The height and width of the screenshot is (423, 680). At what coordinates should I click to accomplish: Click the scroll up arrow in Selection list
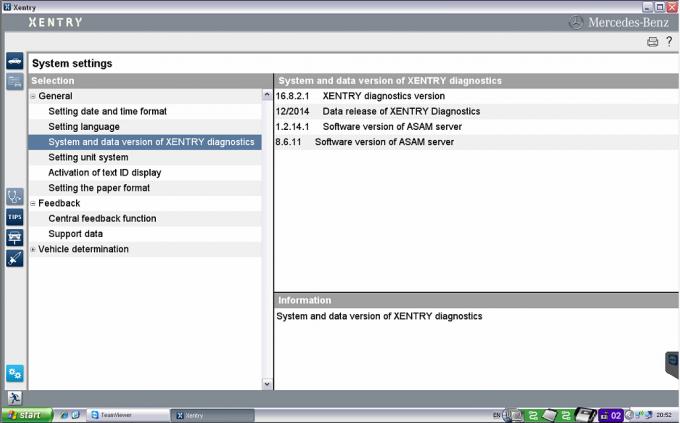pos(267,95)
